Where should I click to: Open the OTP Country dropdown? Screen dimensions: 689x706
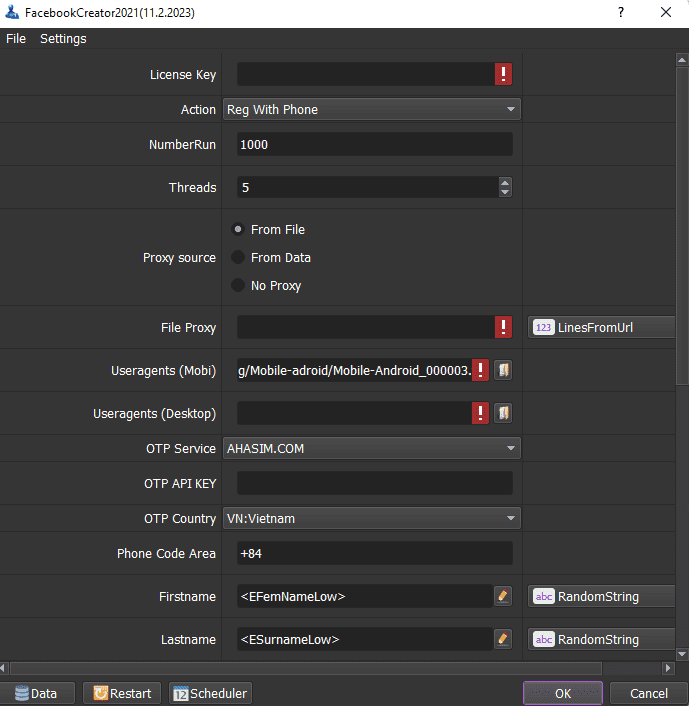tap(372, 518)
